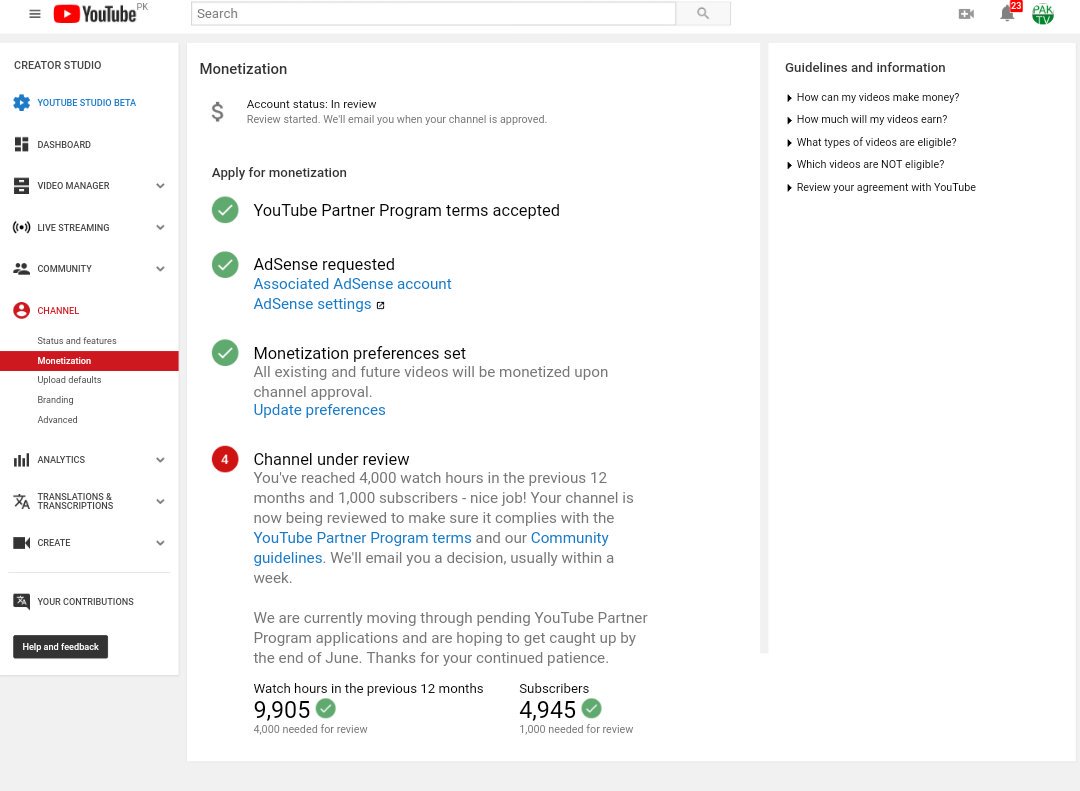Click the external link icon after AdSense settings
Screen dimensions: 1080x791
click(380, 305)
